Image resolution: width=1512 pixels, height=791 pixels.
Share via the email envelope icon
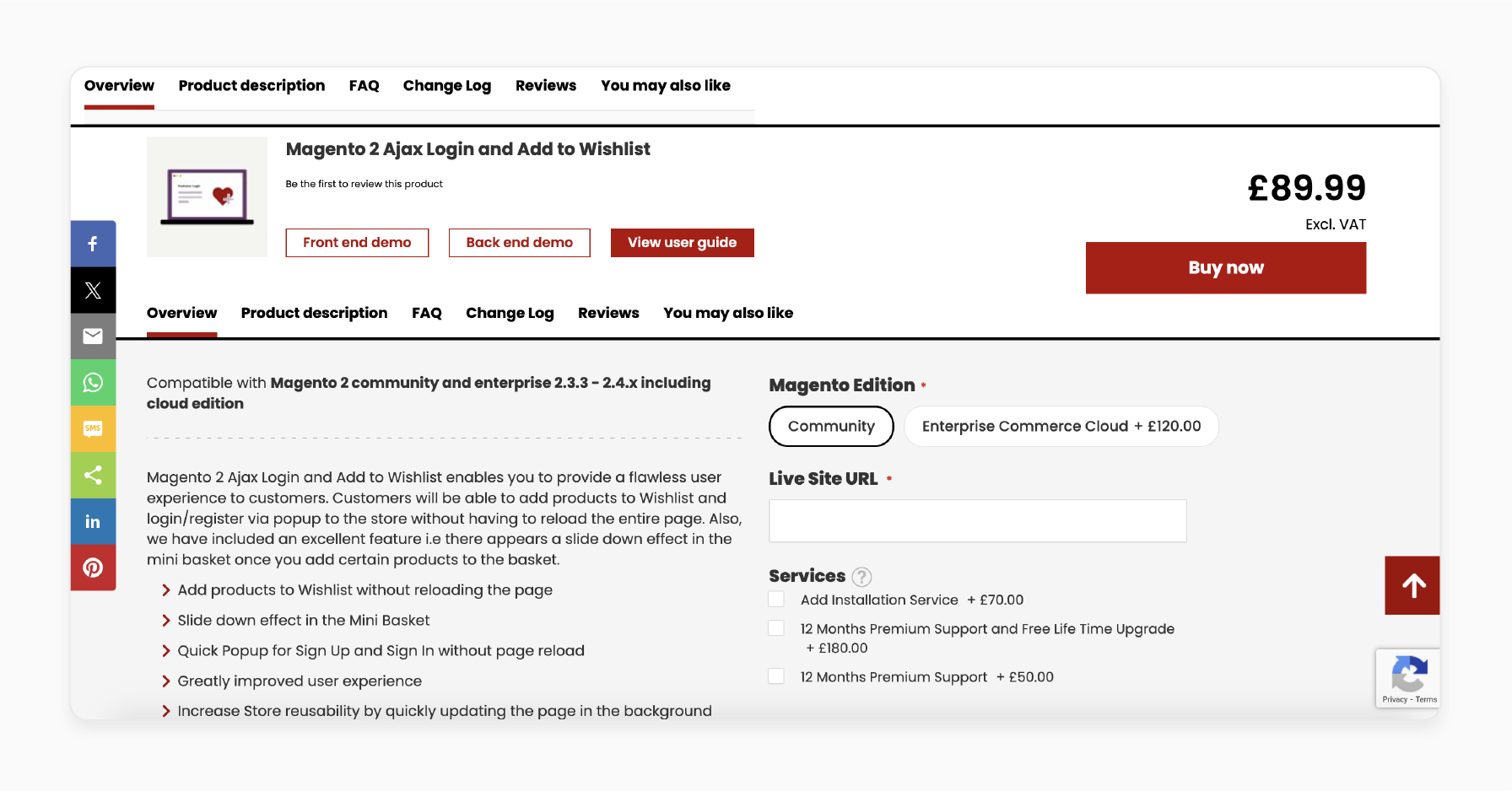coord(93,336)
